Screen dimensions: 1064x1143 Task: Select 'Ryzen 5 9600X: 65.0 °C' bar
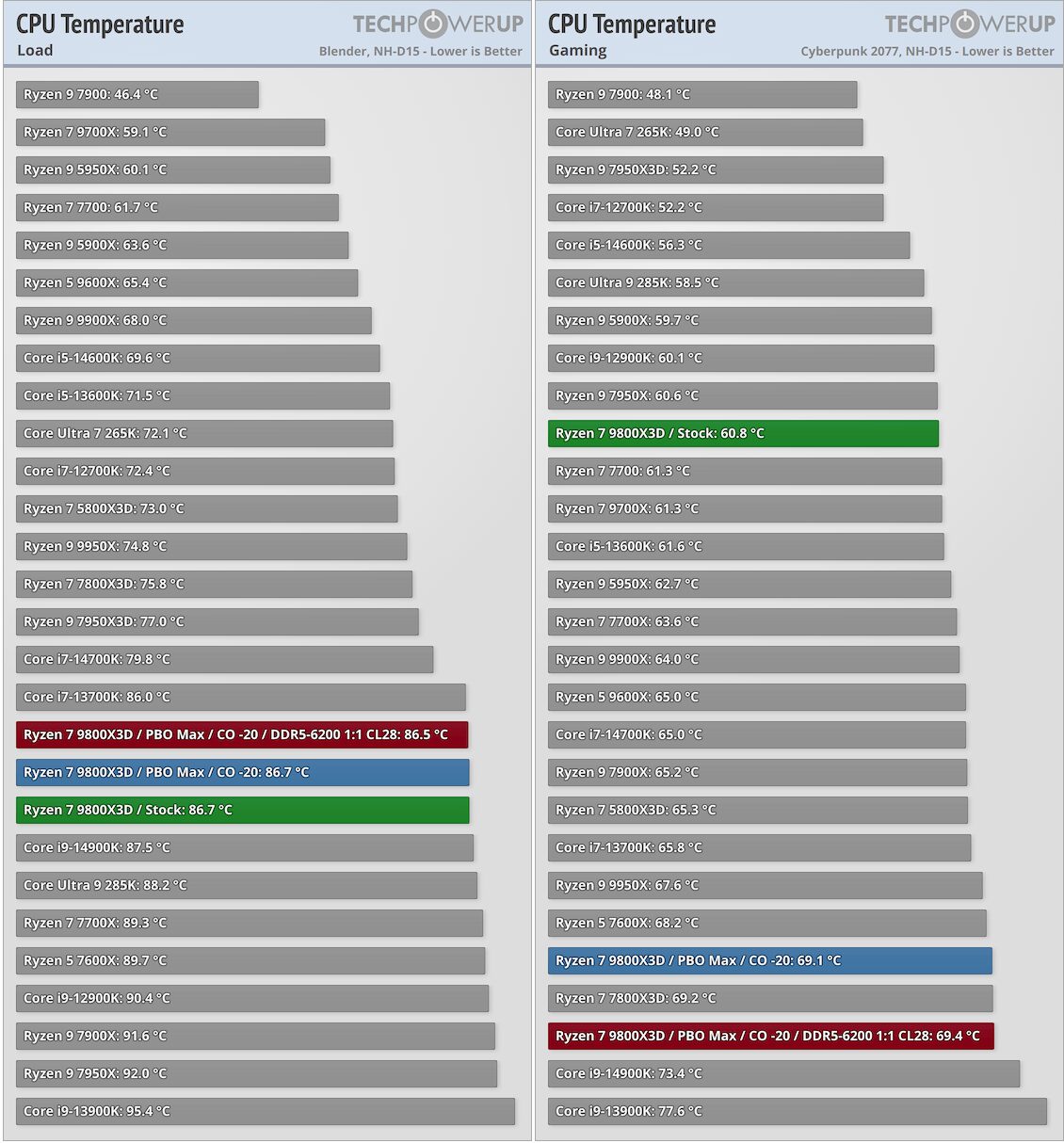coord(757,697)
